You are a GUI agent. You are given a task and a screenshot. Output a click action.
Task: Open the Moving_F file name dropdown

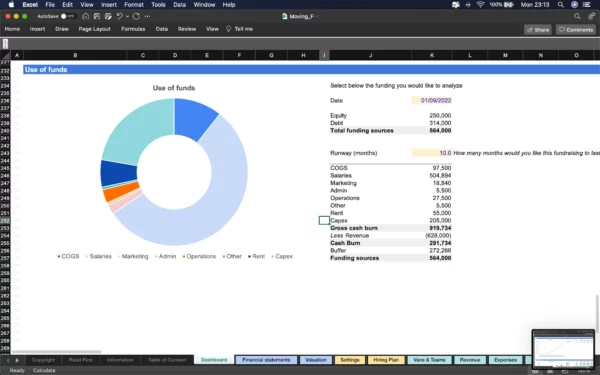(300, 16)
